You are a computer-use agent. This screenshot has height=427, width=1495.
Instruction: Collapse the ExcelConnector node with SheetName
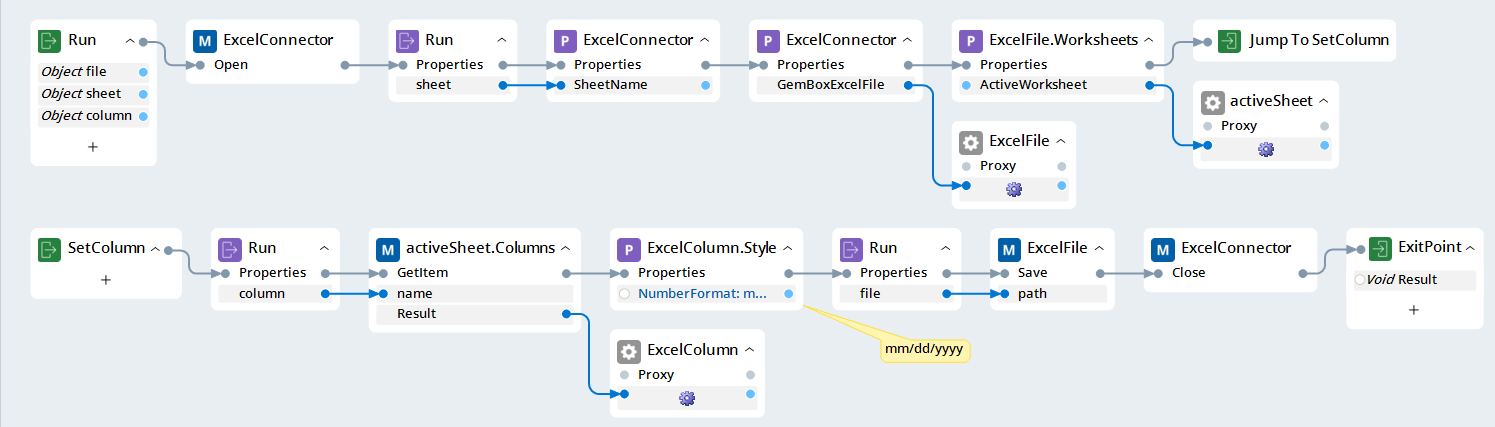click(705, 41)
